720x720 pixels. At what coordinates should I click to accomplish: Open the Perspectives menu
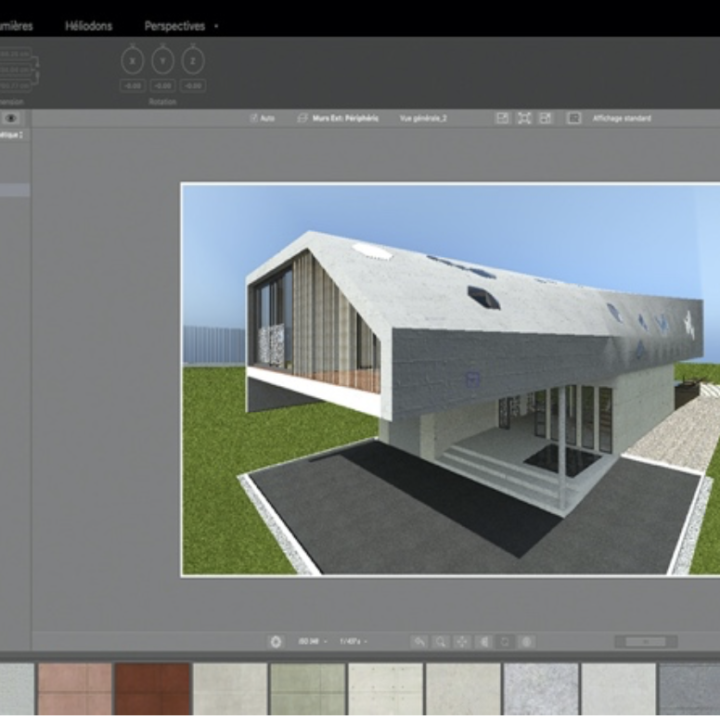point(175,26)
